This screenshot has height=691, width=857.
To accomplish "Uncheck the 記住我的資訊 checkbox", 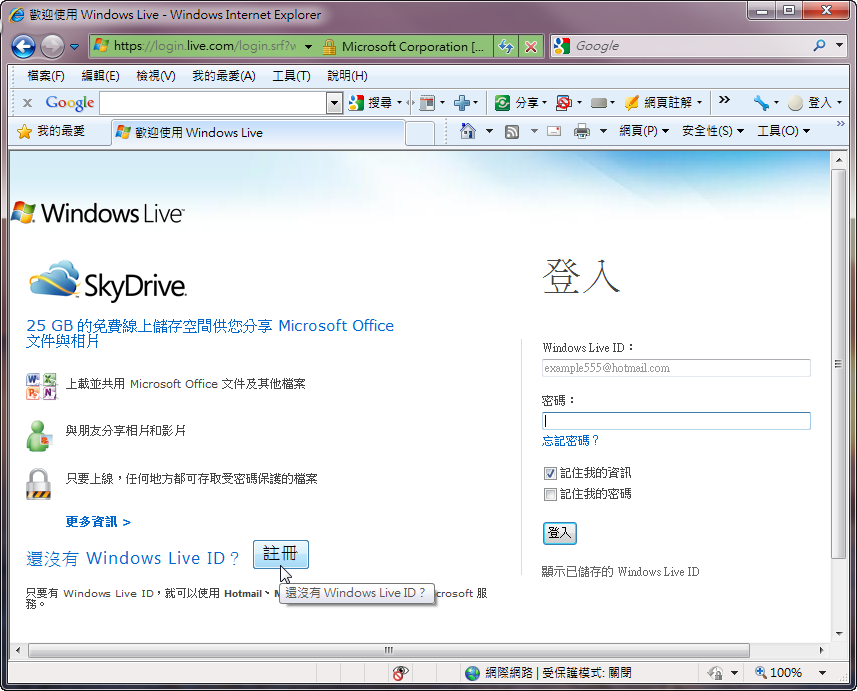I will tap(550, 473).
